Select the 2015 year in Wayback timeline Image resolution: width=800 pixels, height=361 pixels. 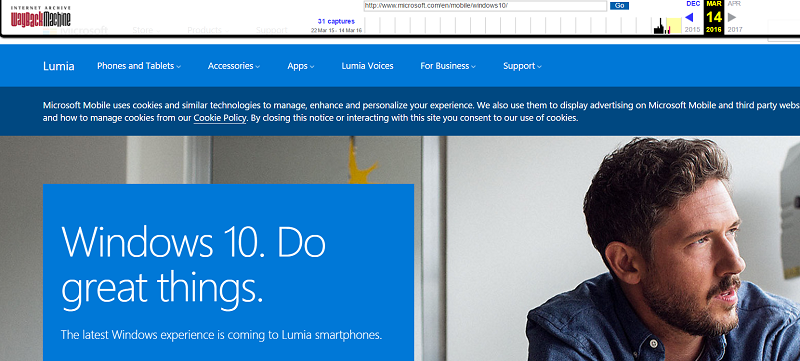click(x=692, y=30)
